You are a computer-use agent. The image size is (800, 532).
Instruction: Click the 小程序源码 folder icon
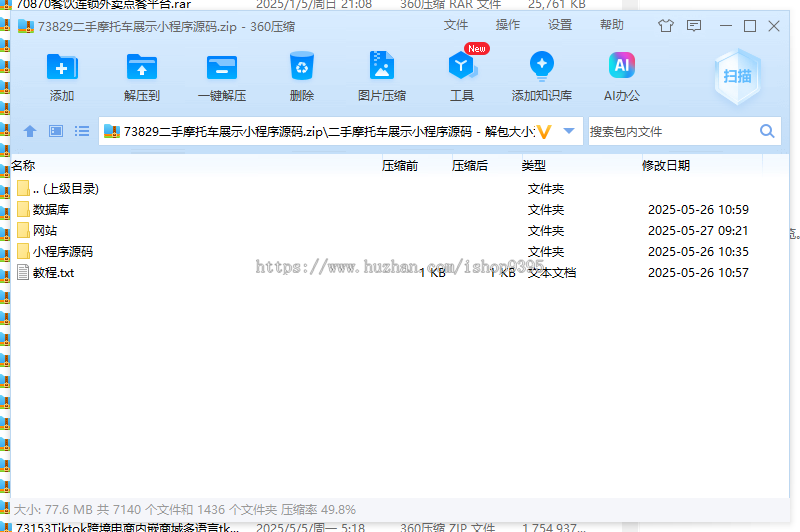[23, 251]
